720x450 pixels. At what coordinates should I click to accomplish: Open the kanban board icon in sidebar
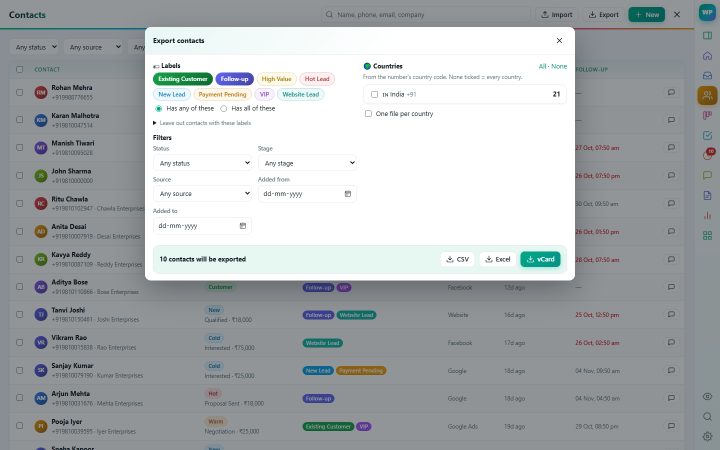pos(707,115)
